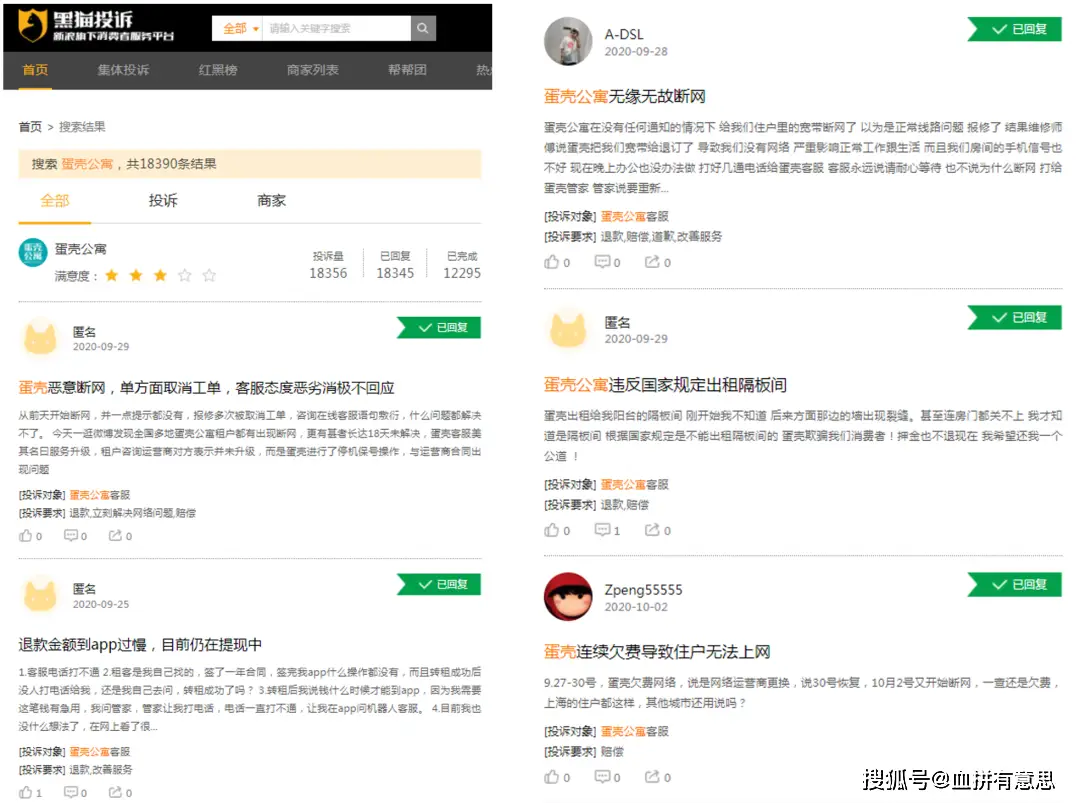Viewport: 1080px width, 803px height.
Task: Click 已回复 badge on 退款金额 complaint
Action: click(439, 585)
